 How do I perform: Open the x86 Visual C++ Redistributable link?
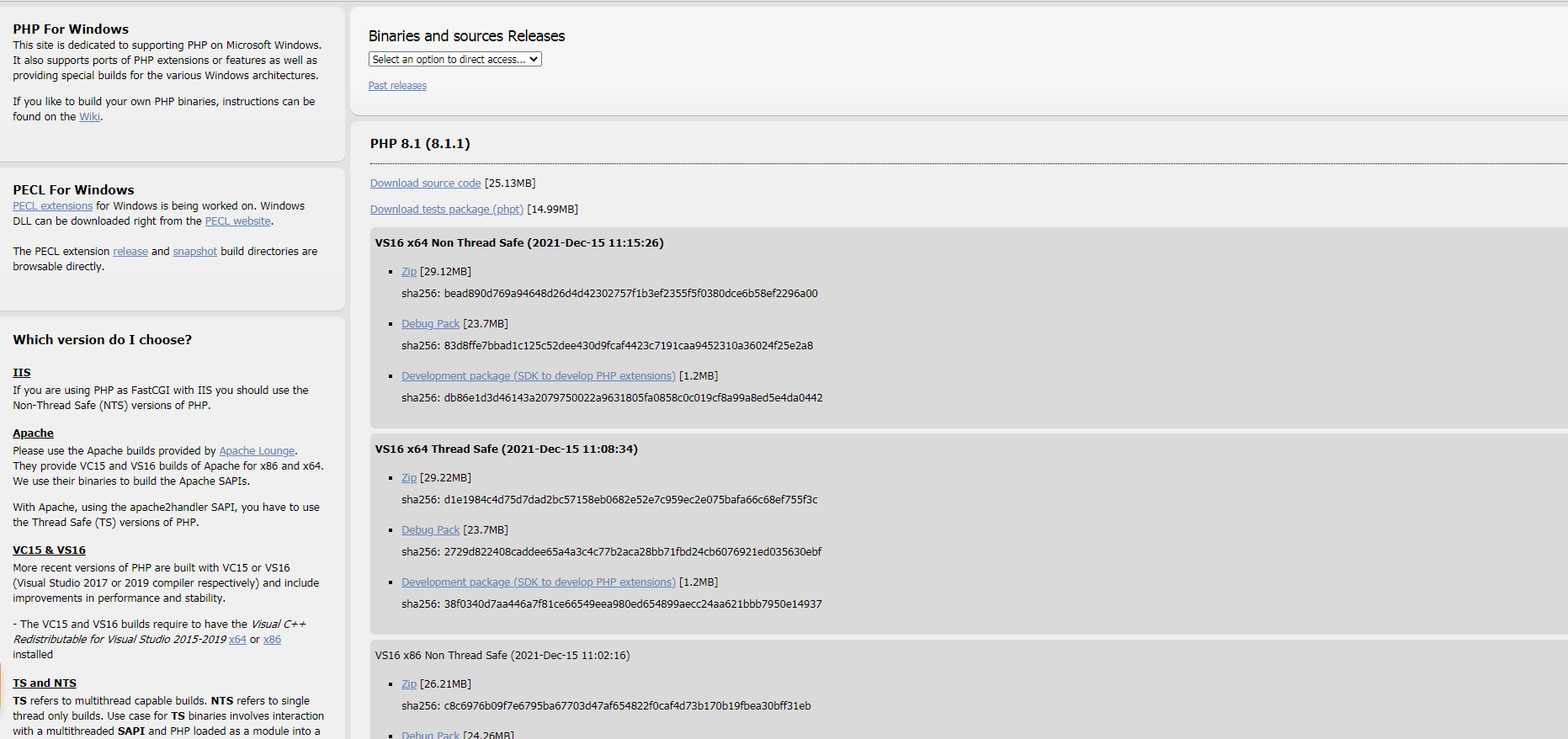[272, 640]
